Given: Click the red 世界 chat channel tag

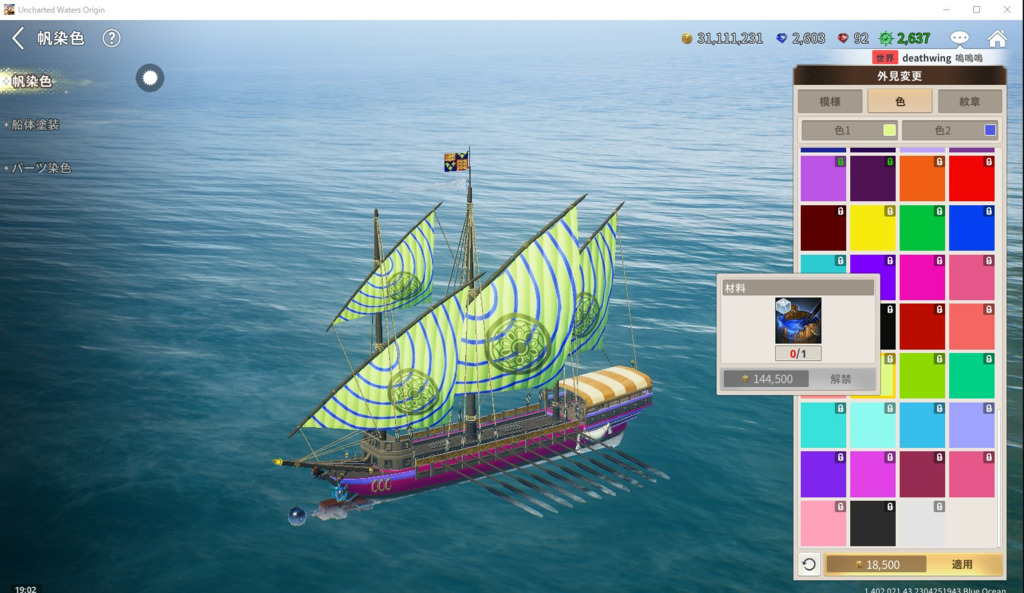Looking at the screenshot, I should (x=885, y=58).
